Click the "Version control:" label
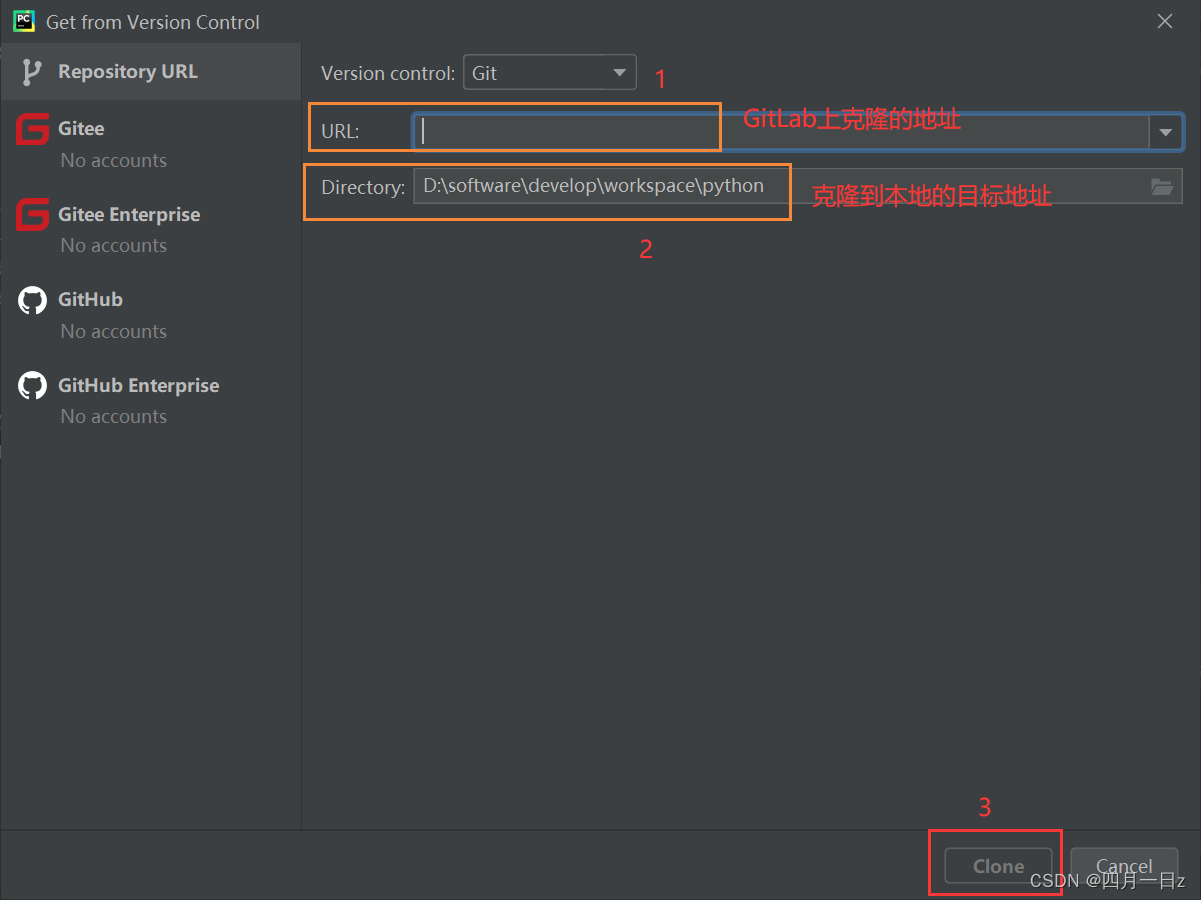The height and width of the screenshot is (900, 1201). [388, 73]
